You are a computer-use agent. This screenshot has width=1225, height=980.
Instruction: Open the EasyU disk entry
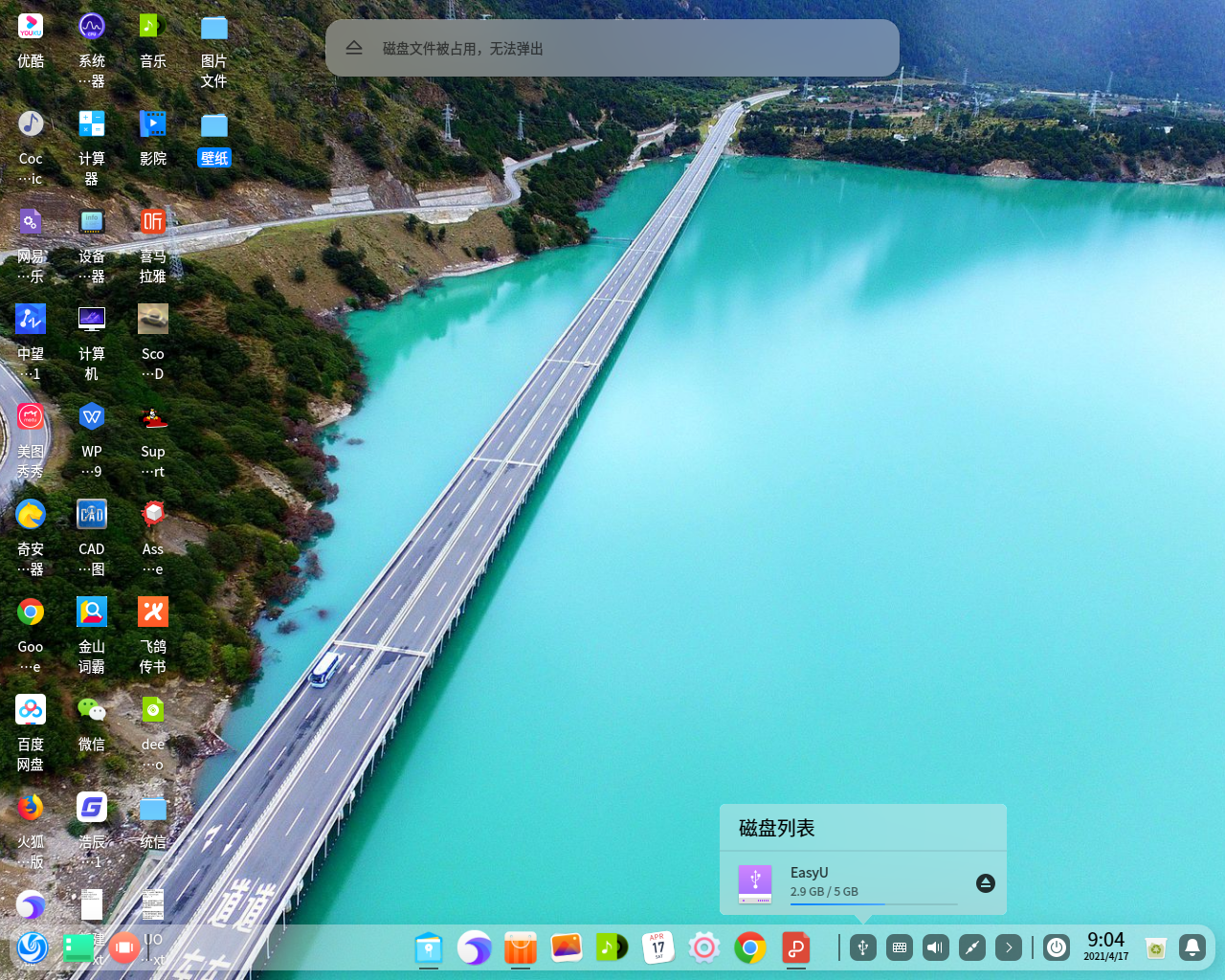coord(863,883)
